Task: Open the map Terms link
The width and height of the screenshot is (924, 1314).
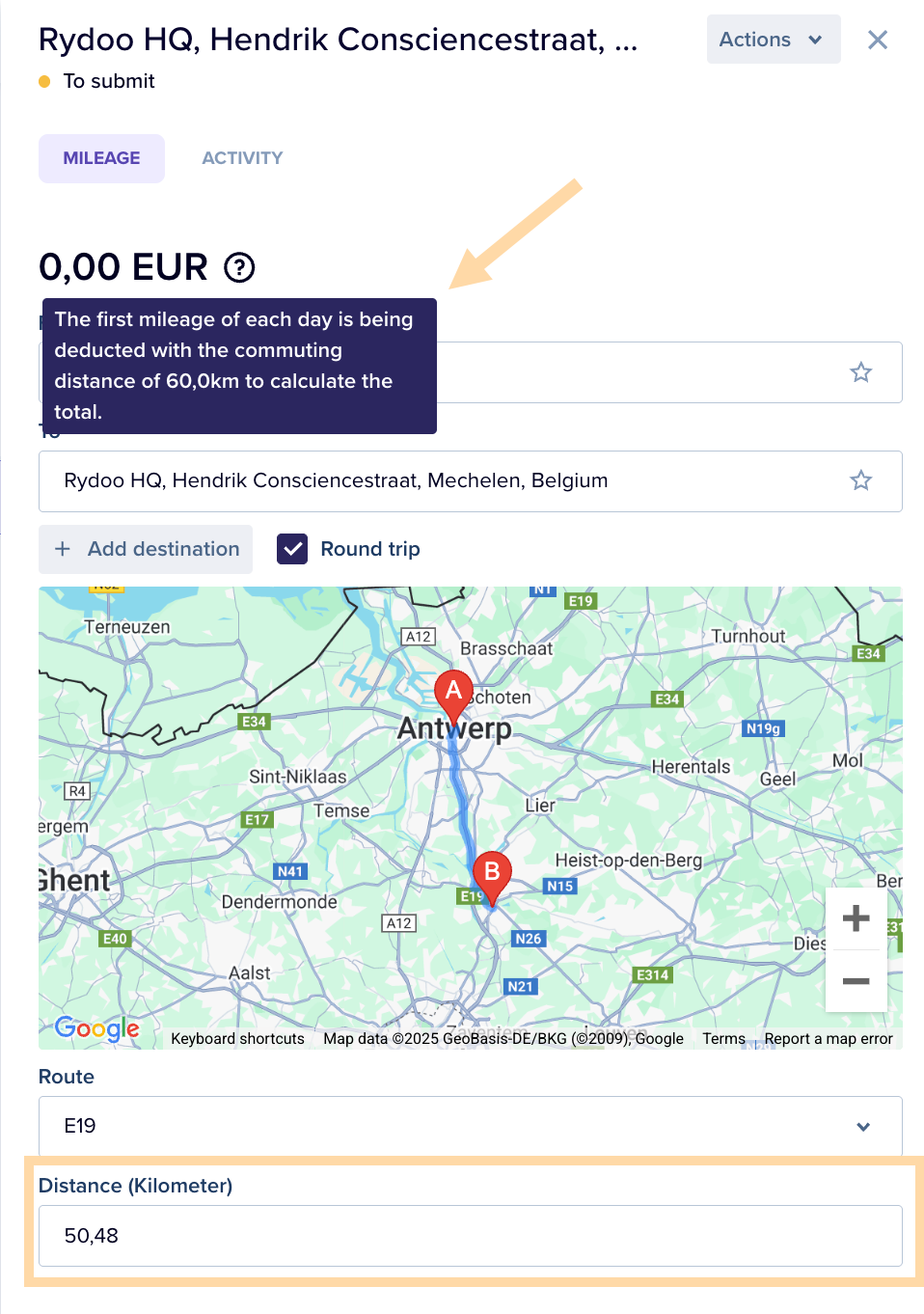Action: (723, 1038)
